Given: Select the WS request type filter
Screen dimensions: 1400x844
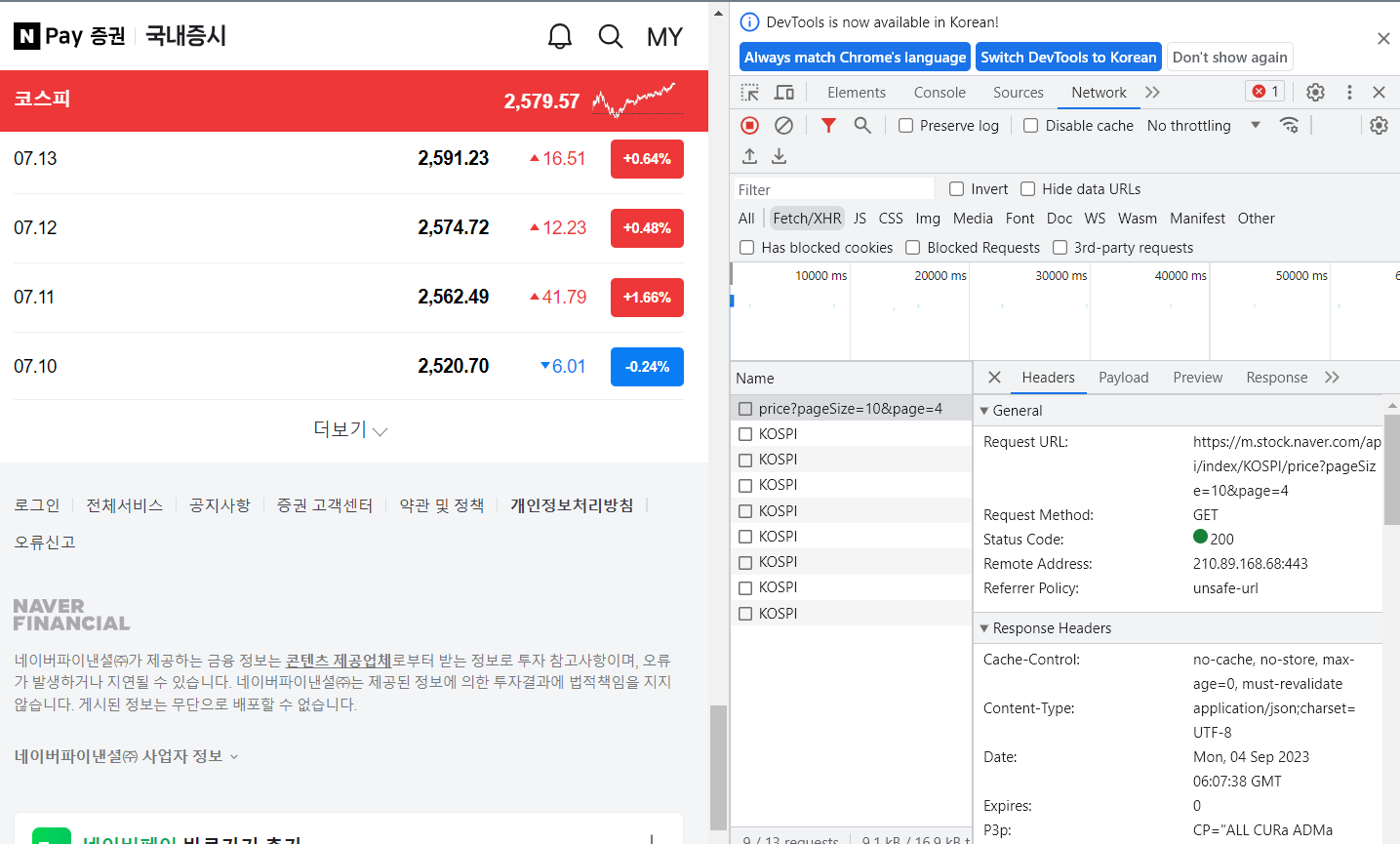Looking at the screenshot, I should (x=1095, y=219).
